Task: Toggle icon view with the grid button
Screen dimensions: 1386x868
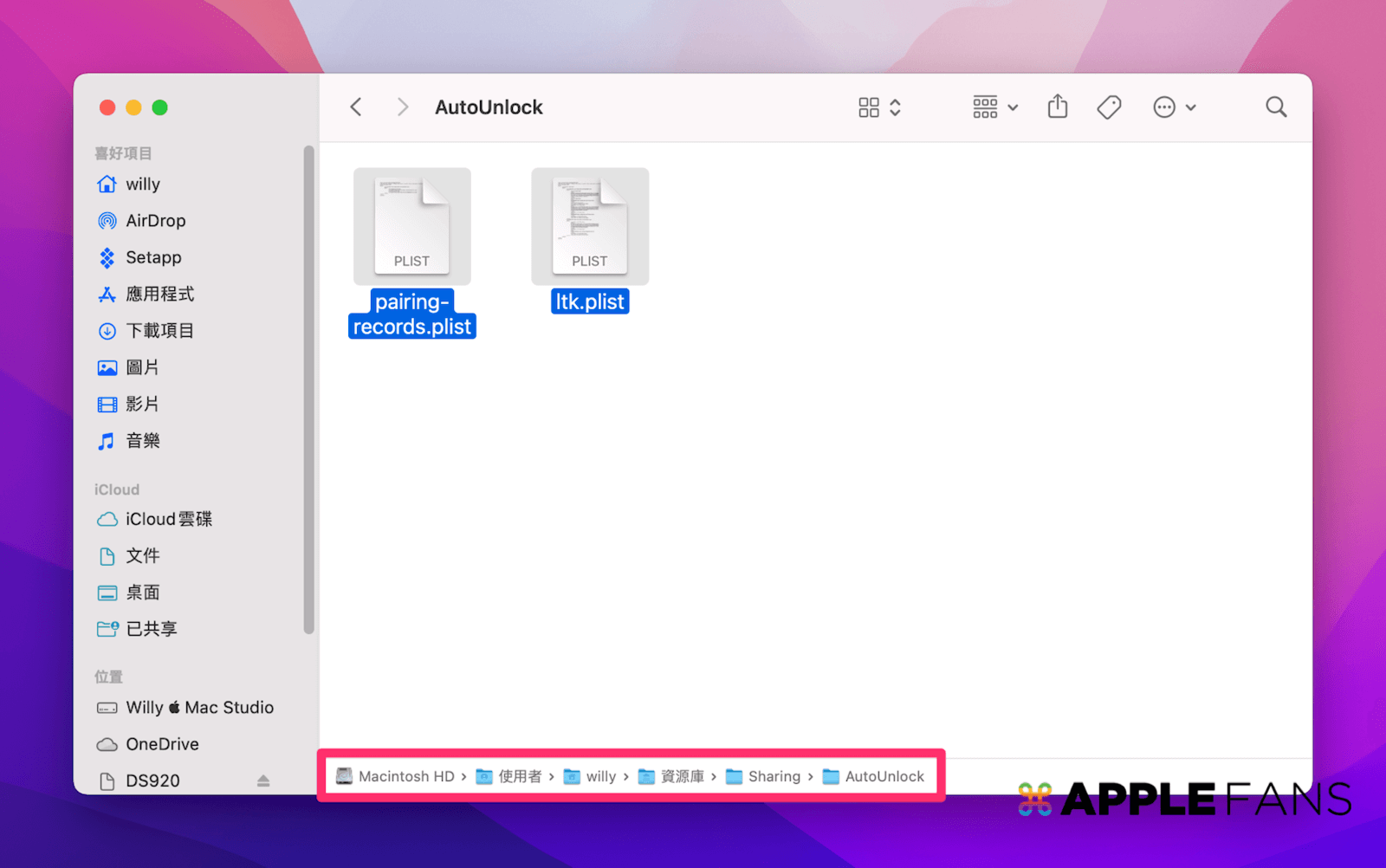Action: pyautogui.click(x=869, y=107)
